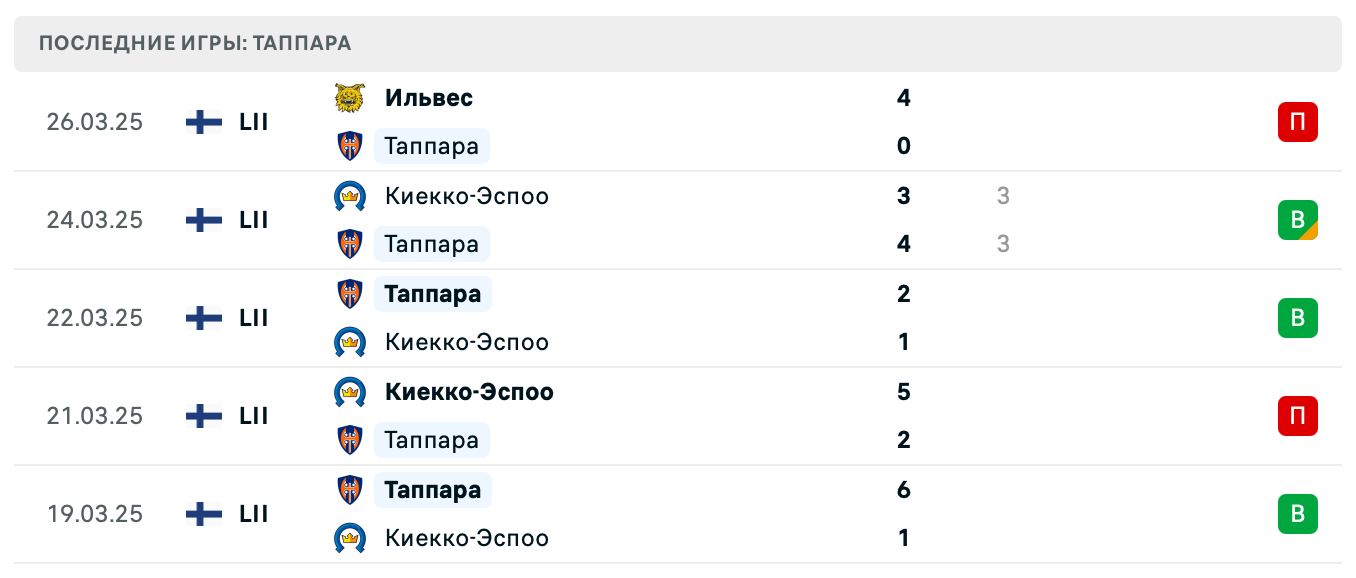
Task: Click Таппара logo in 26.03.25 match
Action: (350, 146)
